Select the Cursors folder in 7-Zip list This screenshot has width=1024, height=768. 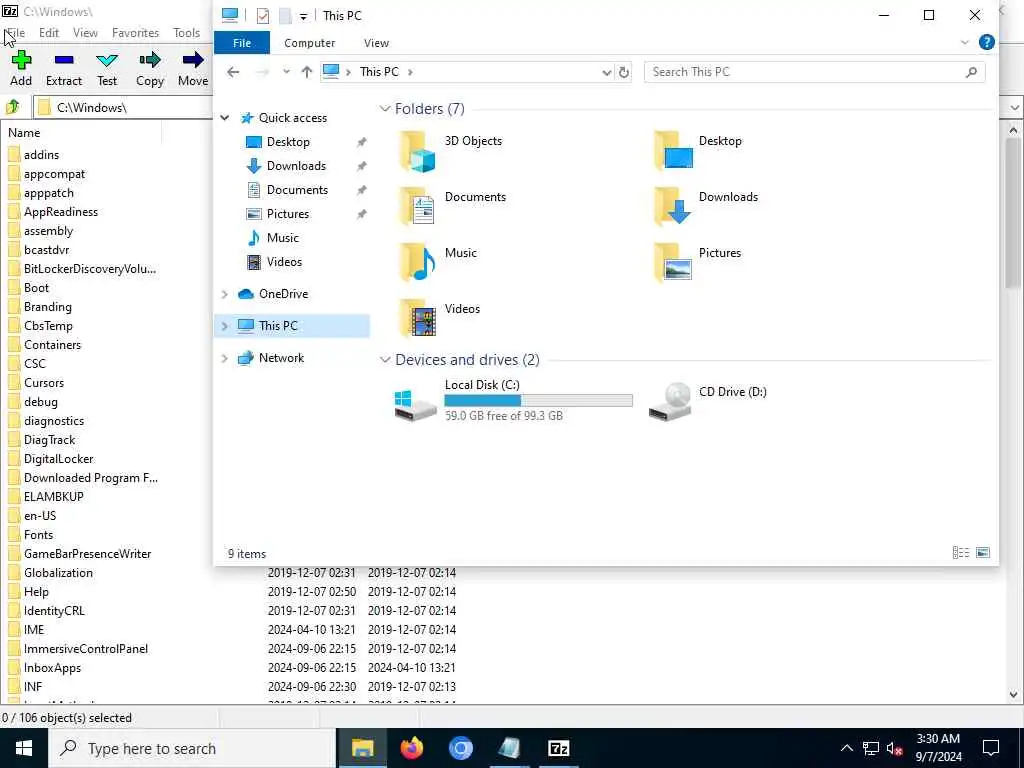pos(44,383)
